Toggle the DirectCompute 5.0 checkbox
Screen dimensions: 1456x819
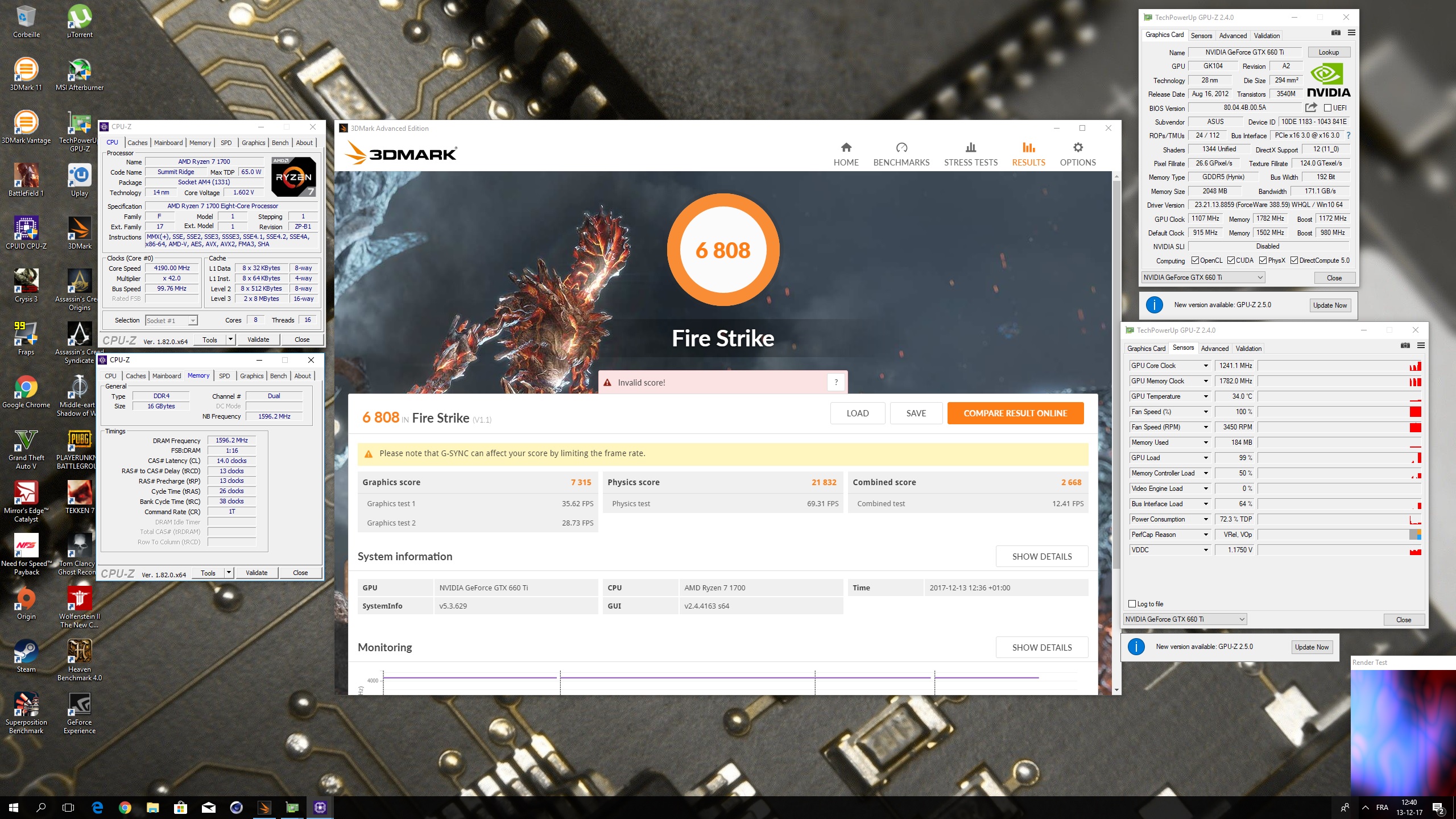click(1294, 260)
